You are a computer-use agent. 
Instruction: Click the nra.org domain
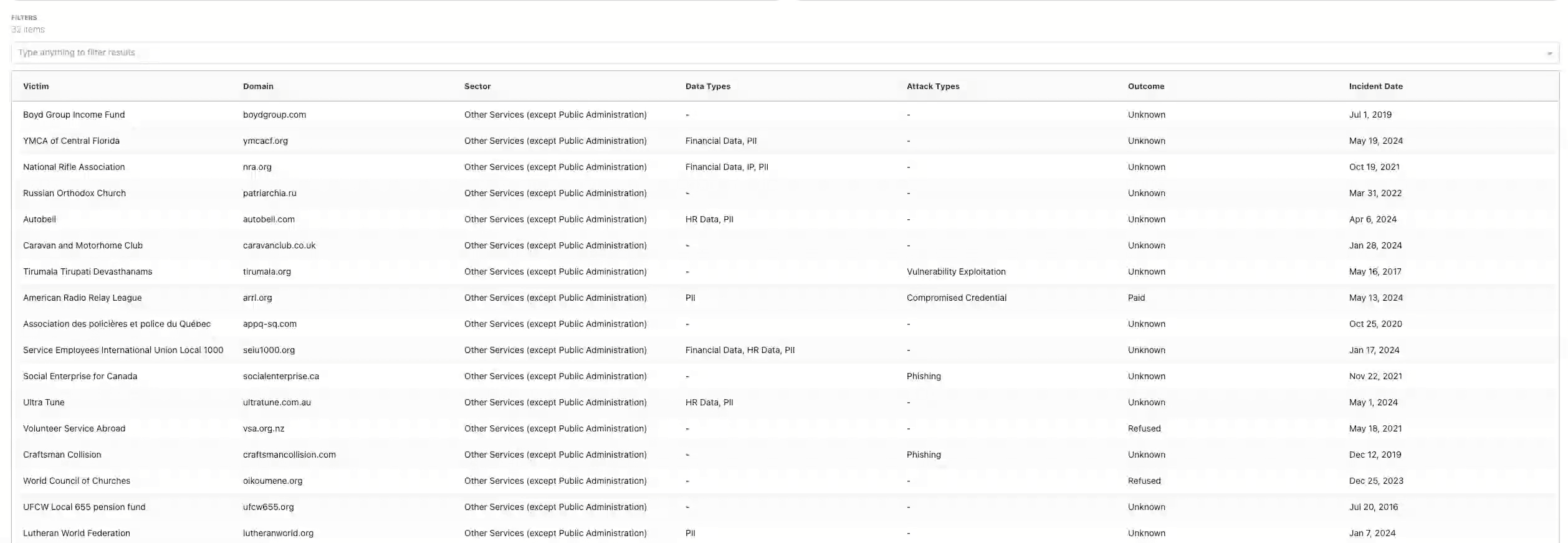257,167
